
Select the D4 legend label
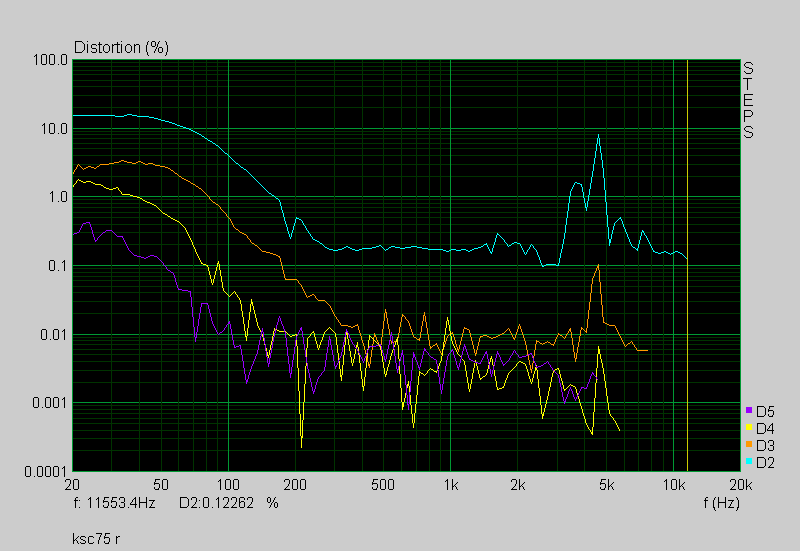765,429
